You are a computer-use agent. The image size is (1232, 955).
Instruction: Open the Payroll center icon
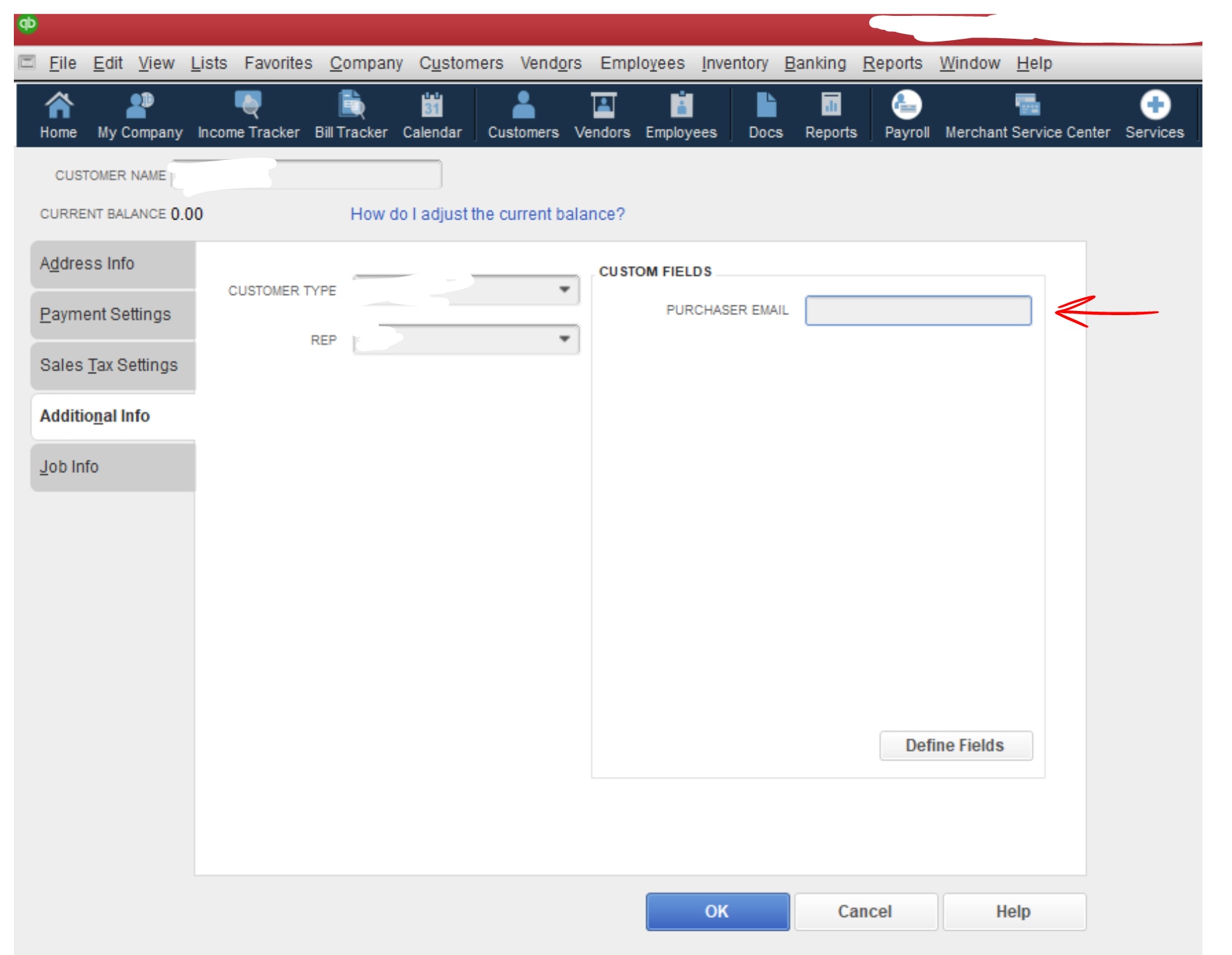coord(906,114)
